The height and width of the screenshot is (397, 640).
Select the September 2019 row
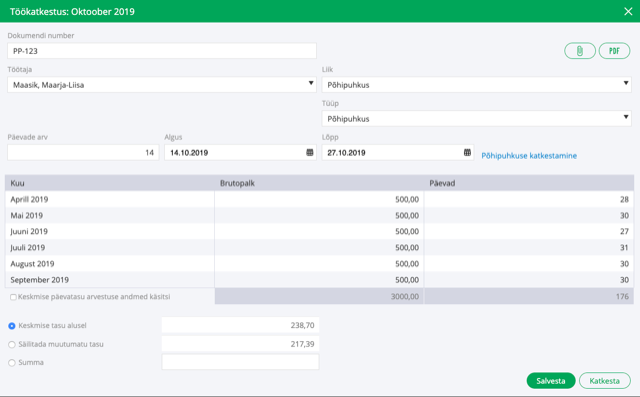[x=319, y=280]
